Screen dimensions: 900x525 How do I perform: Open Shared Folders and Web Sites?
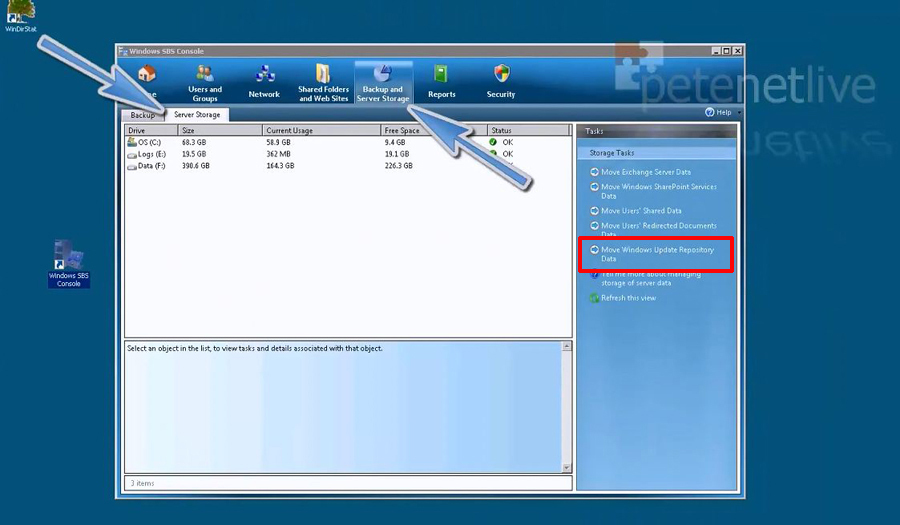click(x=323, y=83)
